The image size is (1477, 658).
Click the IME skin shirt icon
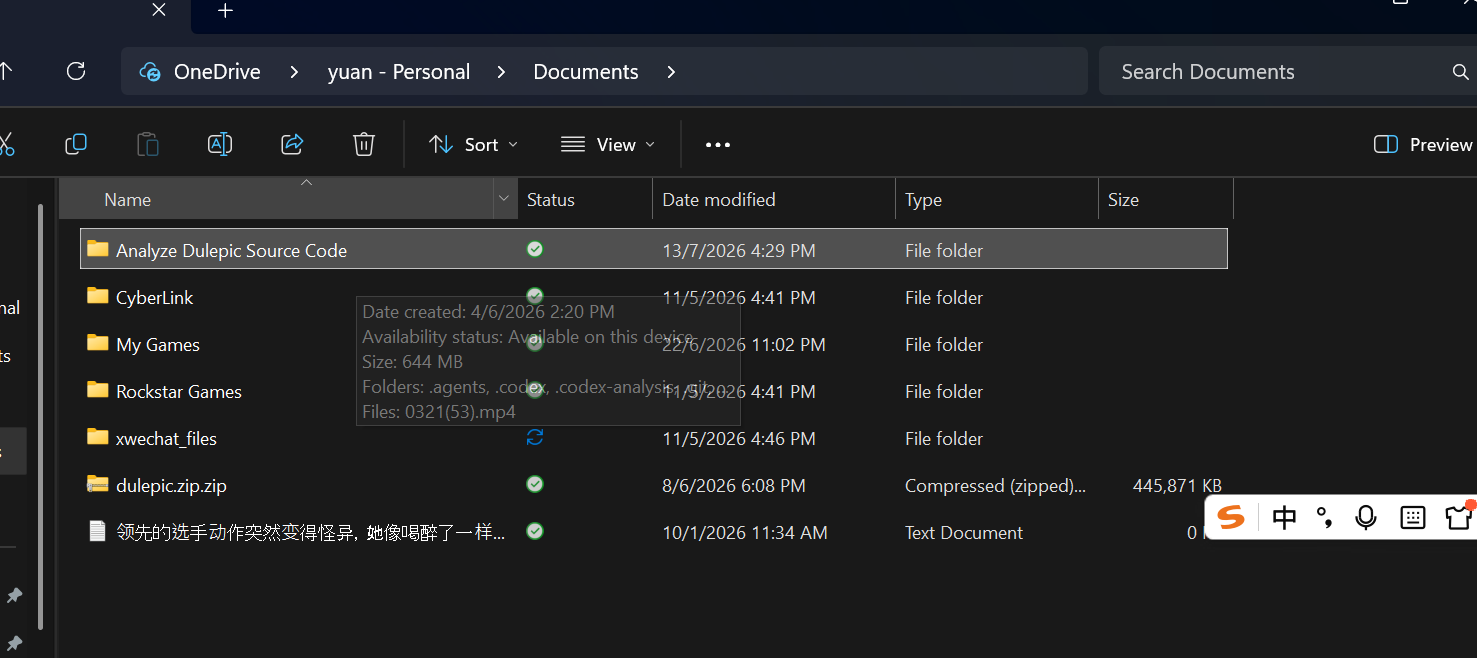tap(1458, 517)
